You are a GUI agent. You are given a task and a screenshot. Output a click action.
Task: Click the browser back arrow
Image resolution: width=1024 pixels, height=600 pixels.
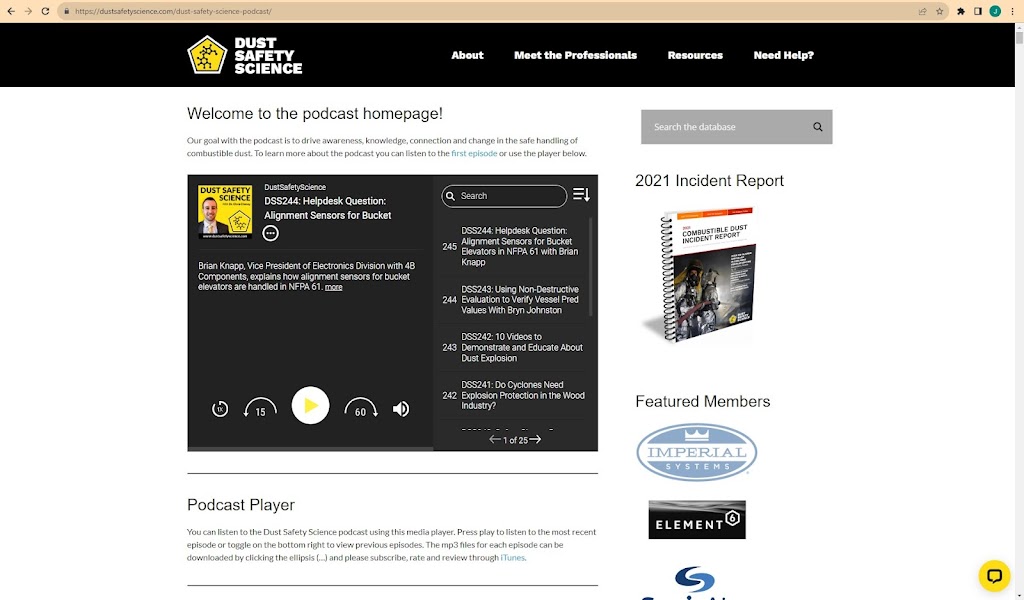[x=11, y=11]
